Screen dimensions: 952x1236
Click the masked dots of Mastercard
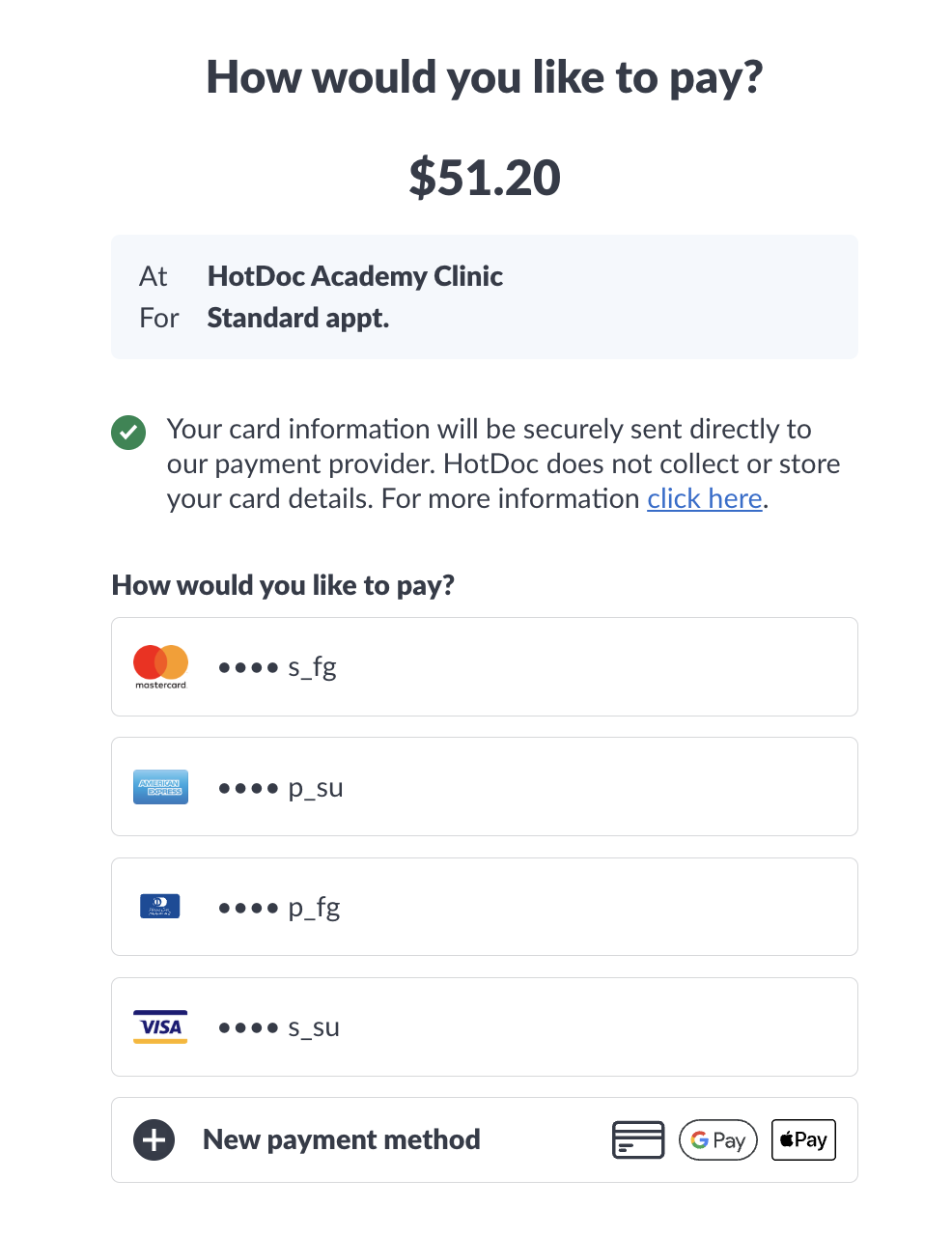coord(248,667)
